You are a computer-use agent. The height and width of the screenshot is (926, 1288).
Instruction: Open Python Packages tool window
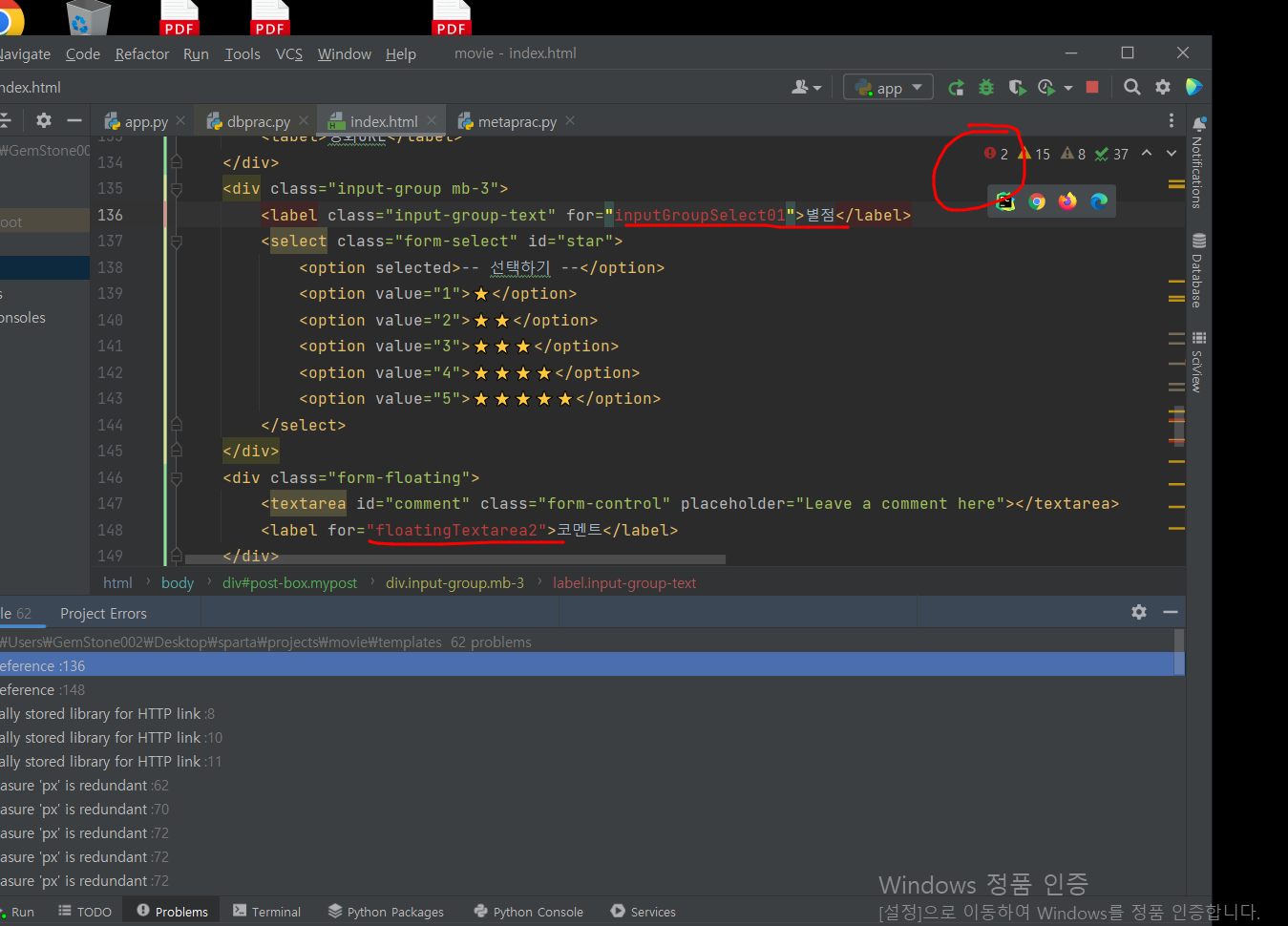(386, 912)
